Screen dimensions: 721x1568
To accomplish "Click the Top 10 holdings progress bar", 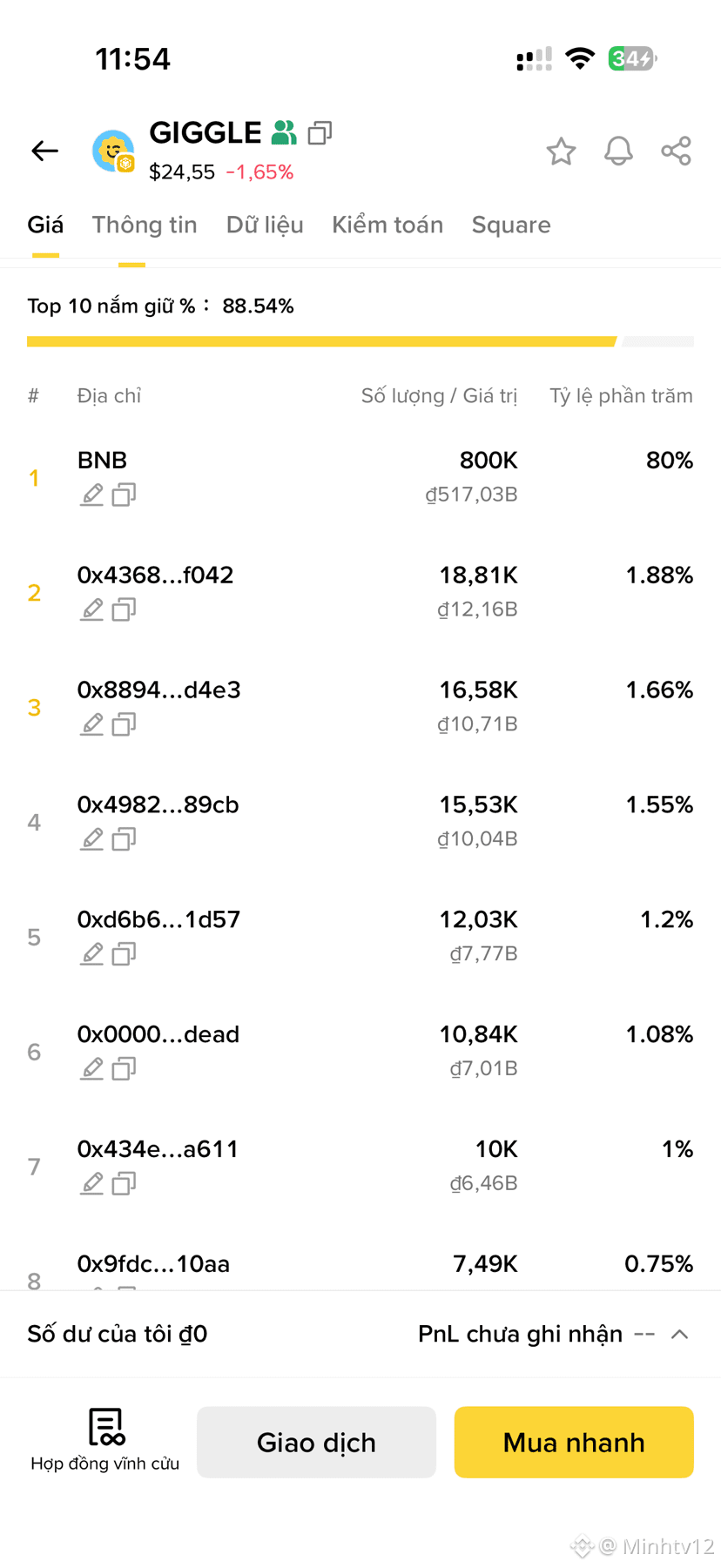I will click(360, 341).
